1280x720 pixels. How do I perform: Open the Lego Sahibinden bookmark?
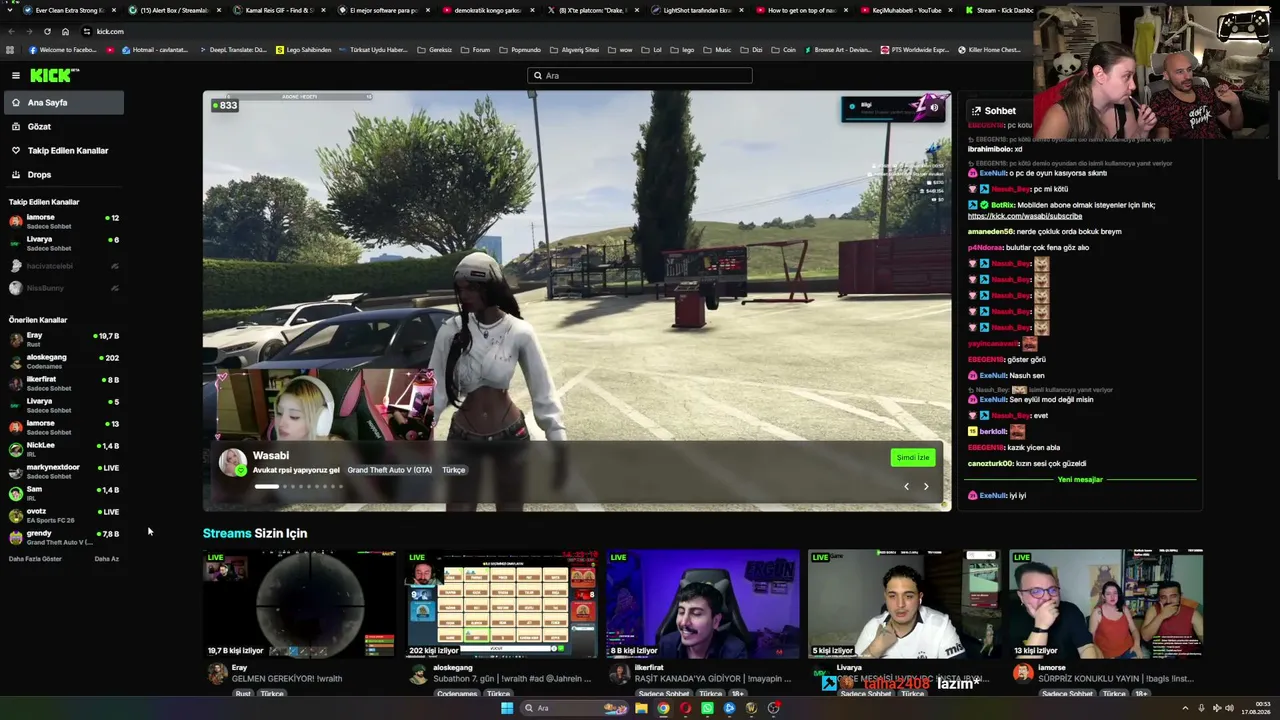coord(303,50)
